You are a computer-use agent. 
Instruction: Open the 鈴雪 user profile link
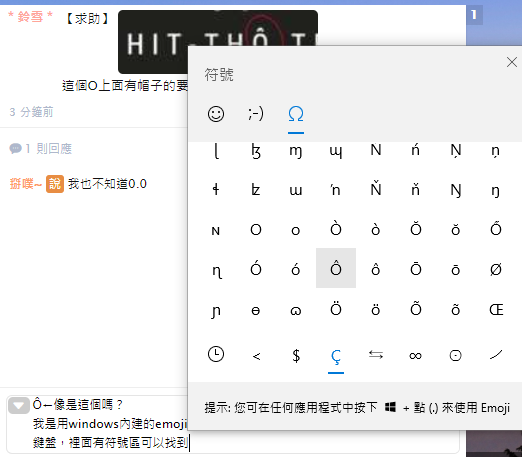click(30, 16)
